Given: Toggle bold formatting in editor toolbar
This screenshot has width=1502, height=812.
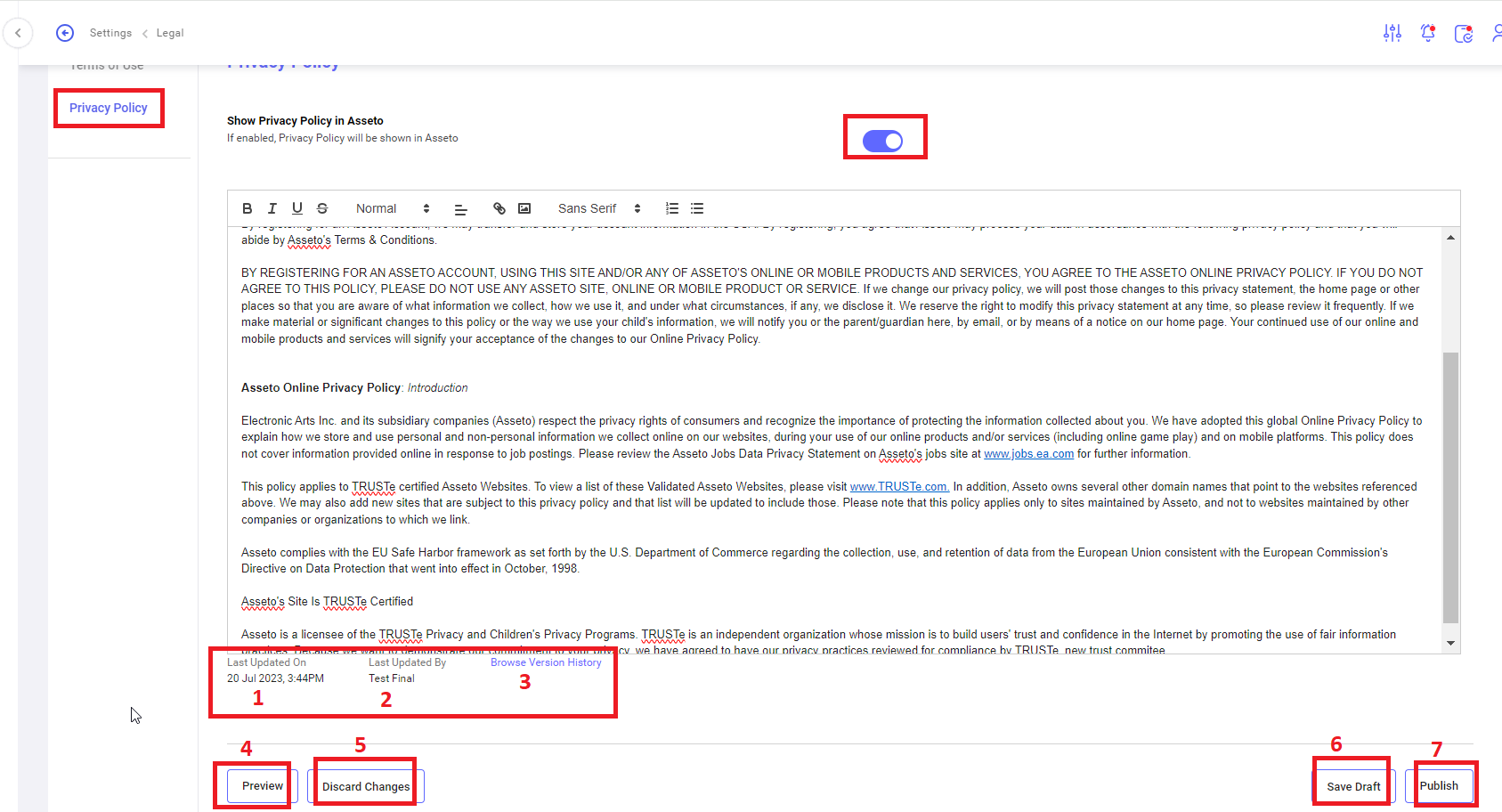Looking at the screenshot, I should click(x=247, y=208).
